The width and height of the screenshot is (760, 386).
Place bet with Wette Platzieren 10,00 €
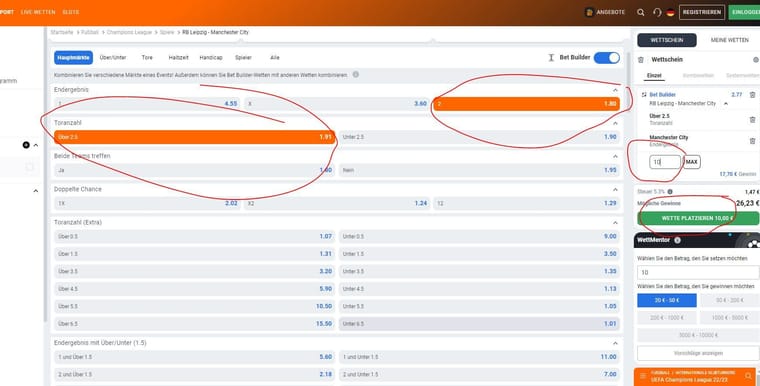coord(698,218)
